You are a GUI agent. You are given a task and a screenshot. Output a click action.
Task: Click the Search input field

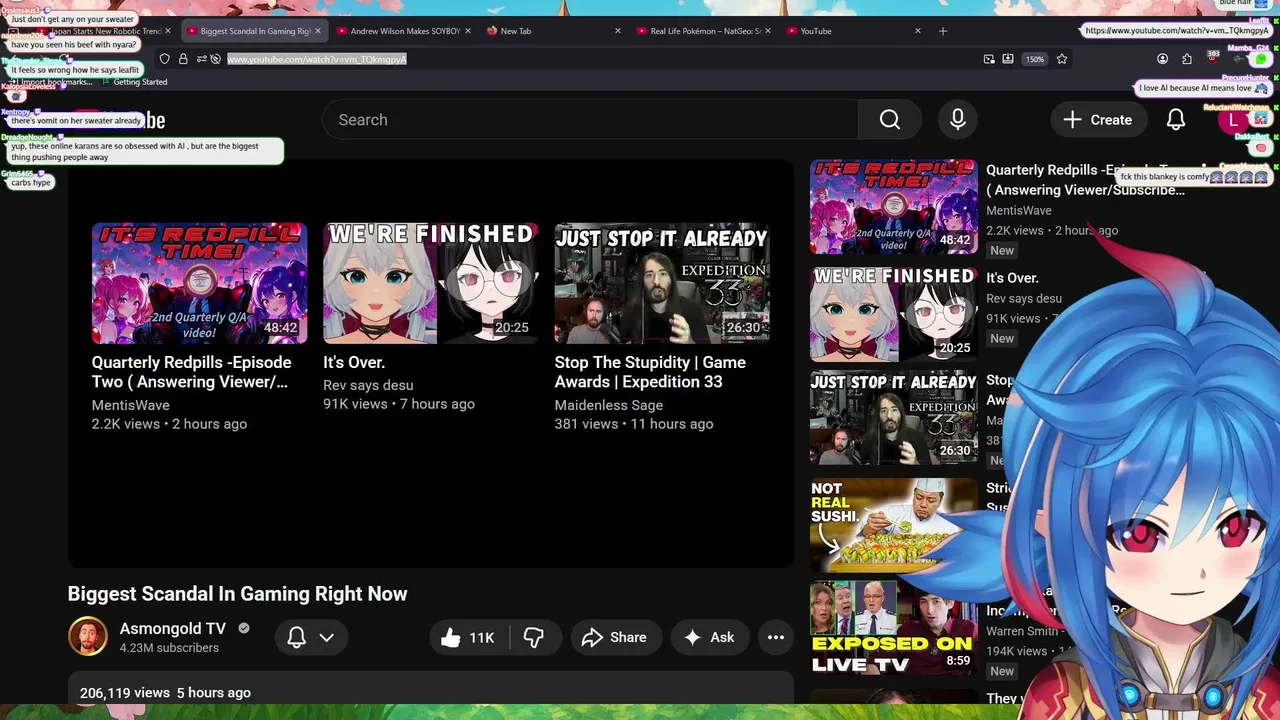click(x=590, y=120)
